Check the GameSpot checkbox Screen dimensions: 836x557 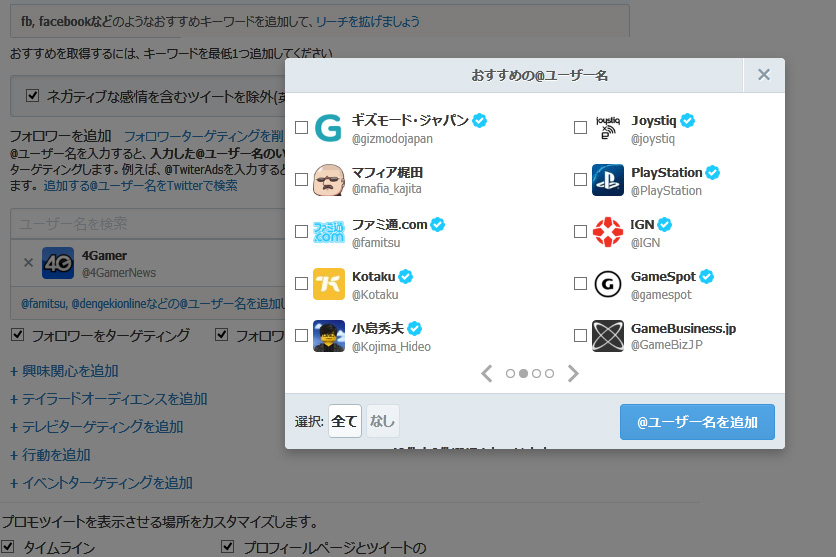tap(580, 283)
